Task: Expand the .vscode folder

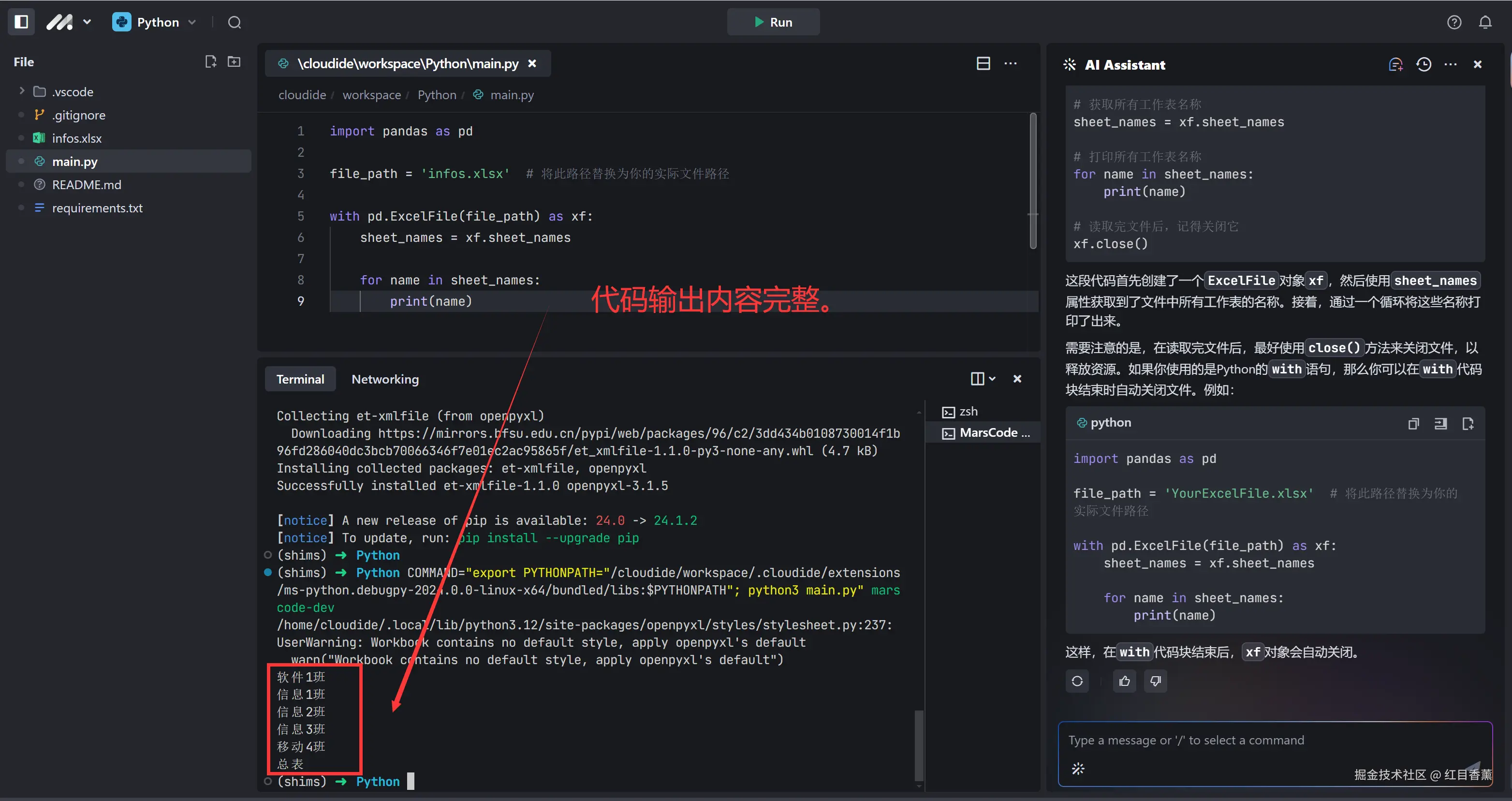Action: click(22, 91)
